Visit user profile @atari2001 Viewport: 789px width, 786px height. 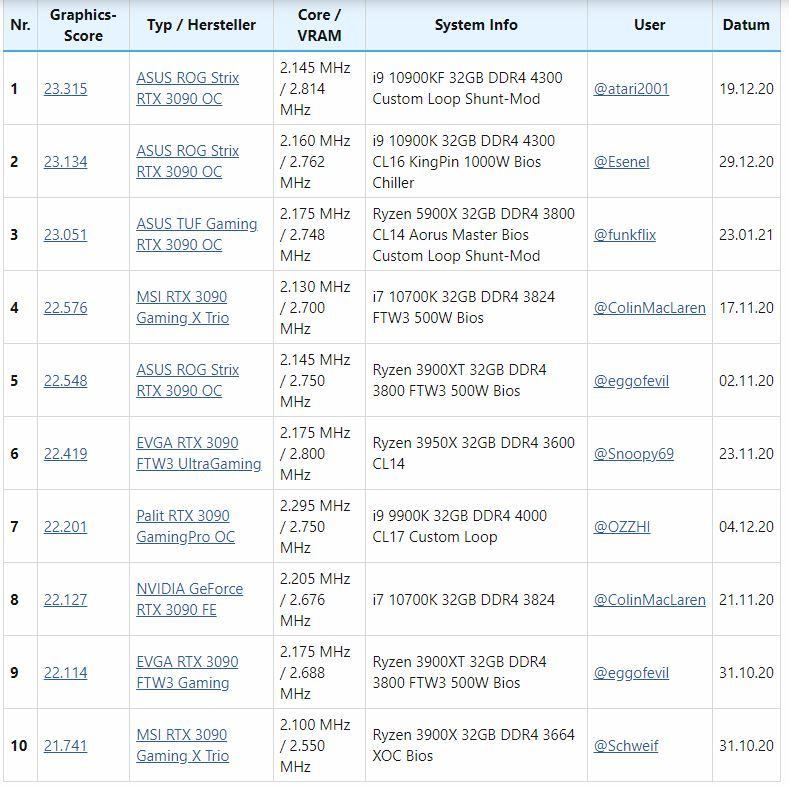click(x=632, y=89)
